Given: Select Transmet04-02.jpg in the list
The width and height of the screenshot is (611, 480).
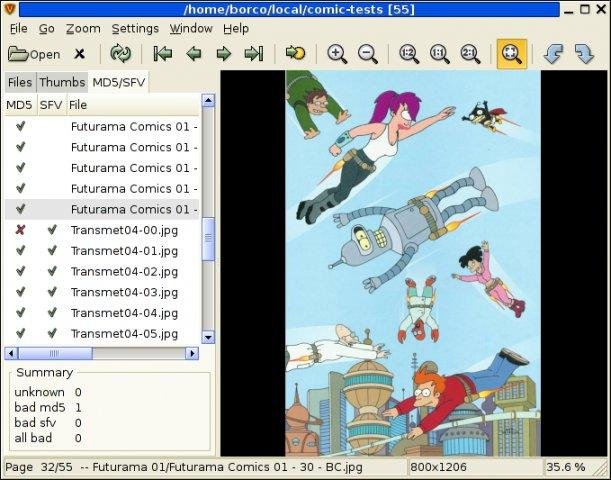Looking at the screenshot, I should pos(102,271).
